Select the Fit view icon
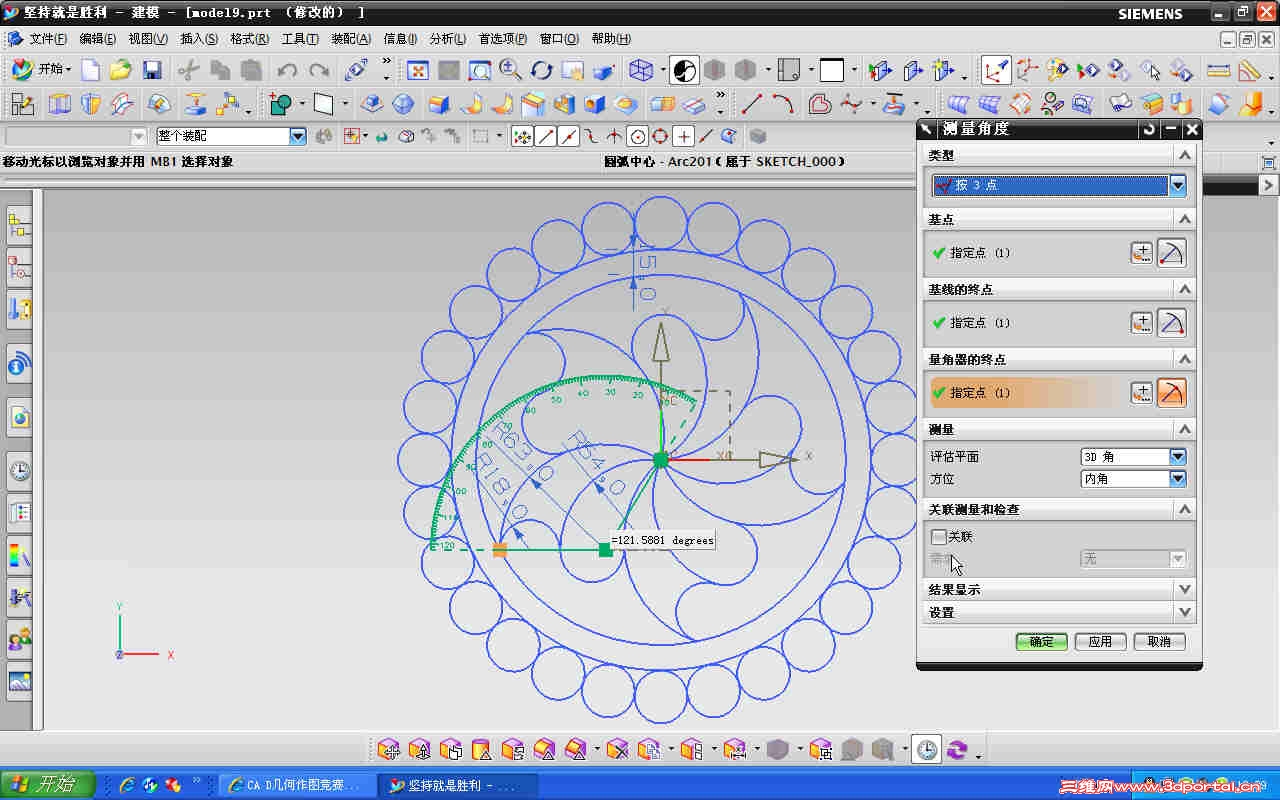 coord(418,70)
